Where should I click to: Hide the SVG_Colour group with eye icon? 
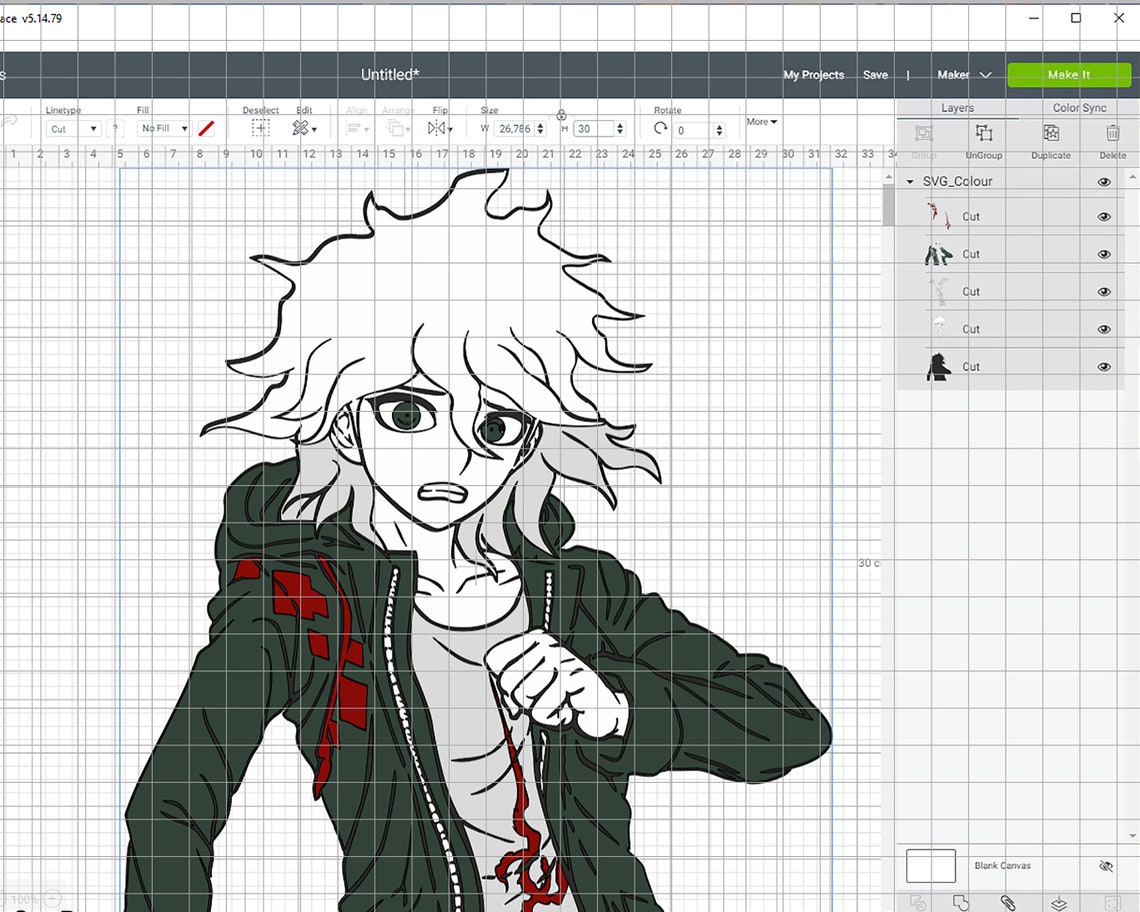pos(1104,182)
